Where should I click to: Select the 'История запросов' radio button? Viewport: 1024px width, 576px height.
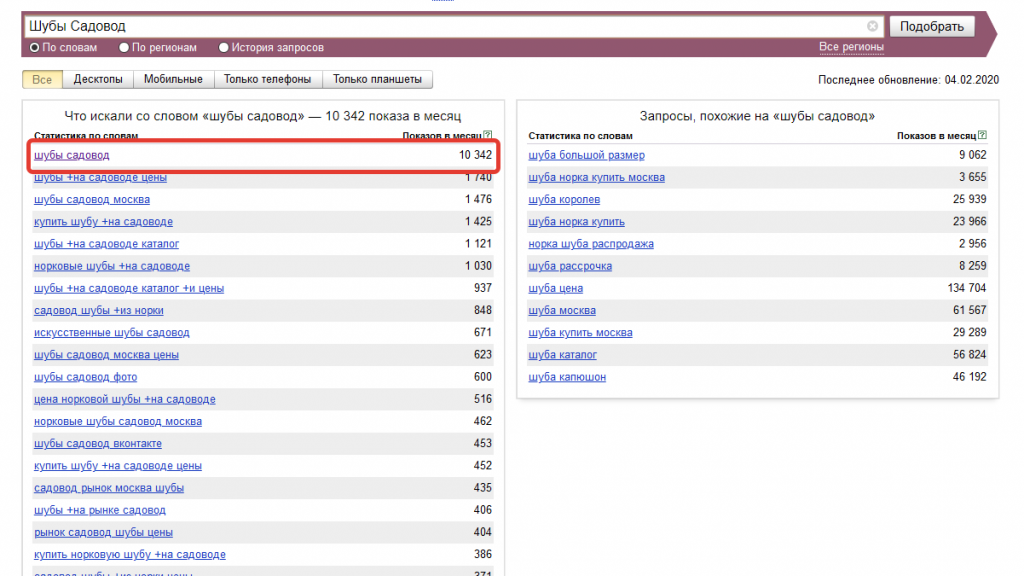223,48
